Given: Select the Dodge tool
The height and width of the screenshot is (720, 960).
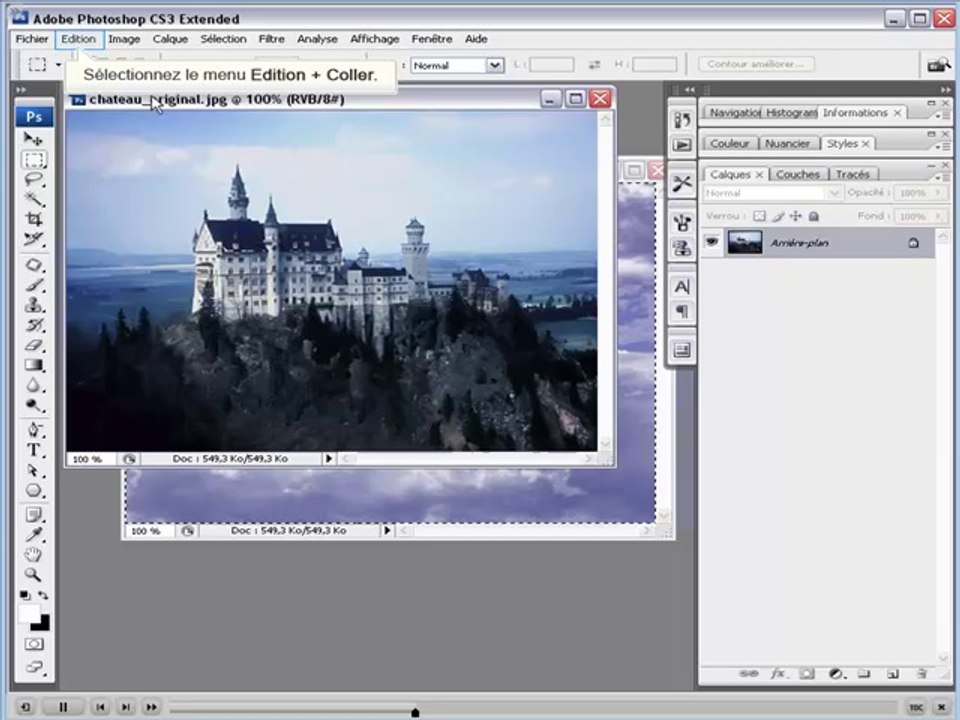Looking at the screenshot, I should (x=34, y=405).
